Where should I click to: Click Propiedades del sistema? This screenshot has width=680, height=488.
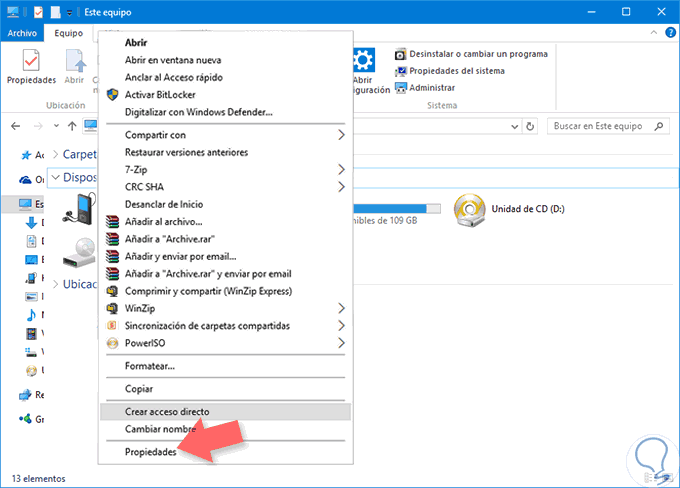click(x=456, y=70)
